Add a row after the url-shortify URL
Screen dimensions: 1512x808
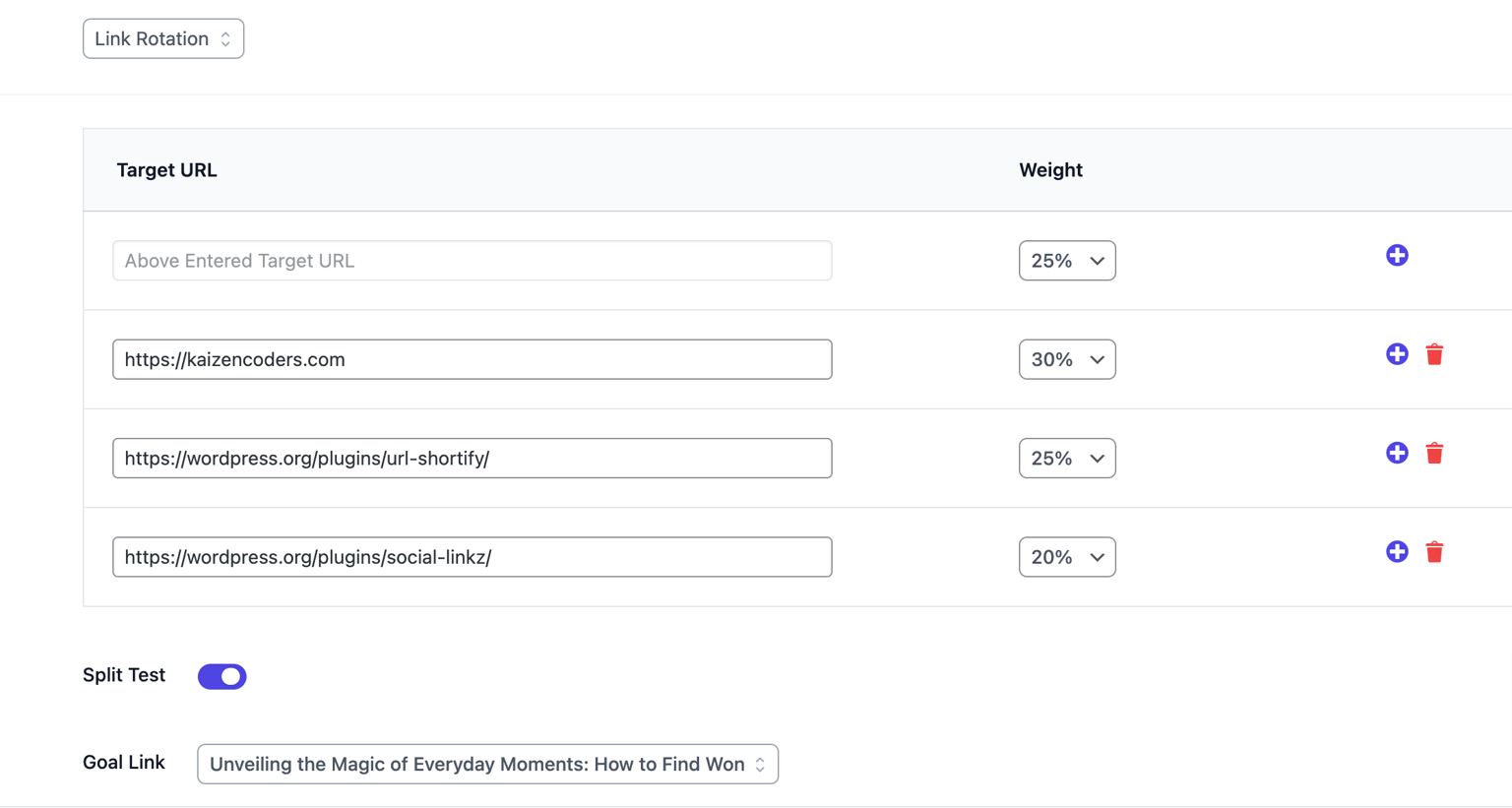coord(1397,453)
